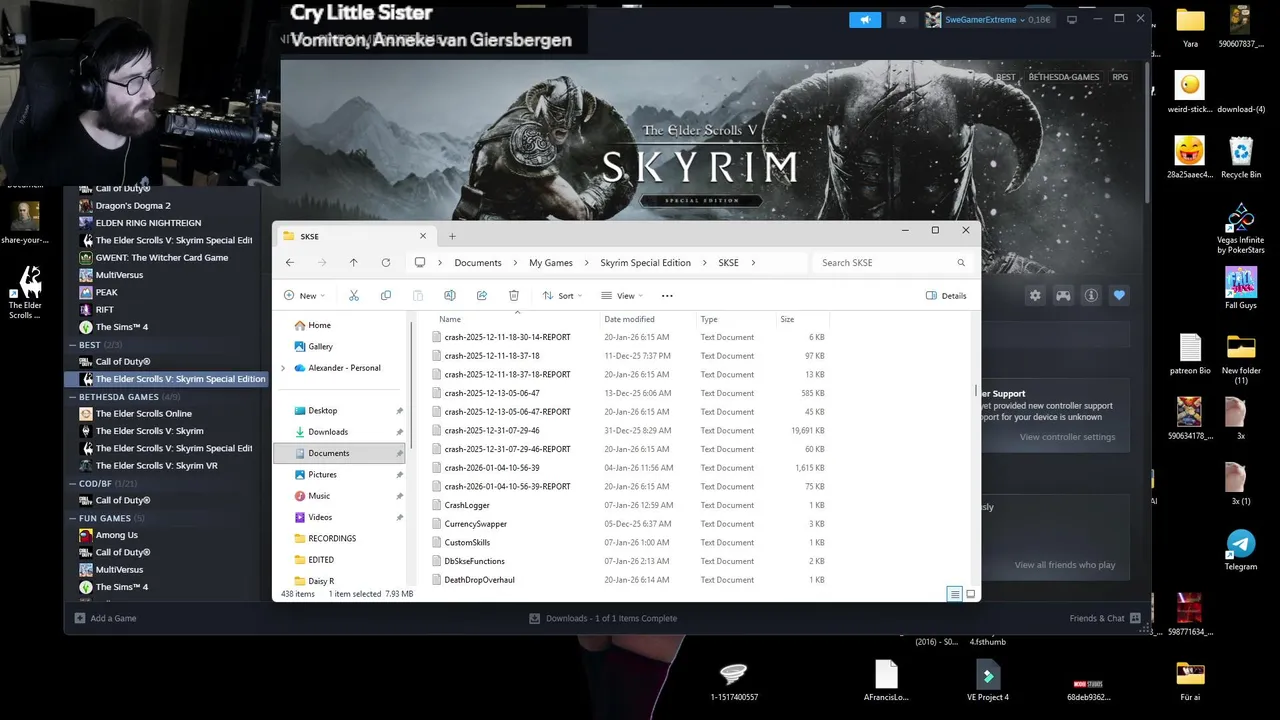The image size is (1280, 720).
Task: Click the Delete trash icon in Explorer
Action: pyautogui.click(x=514, y=296)
